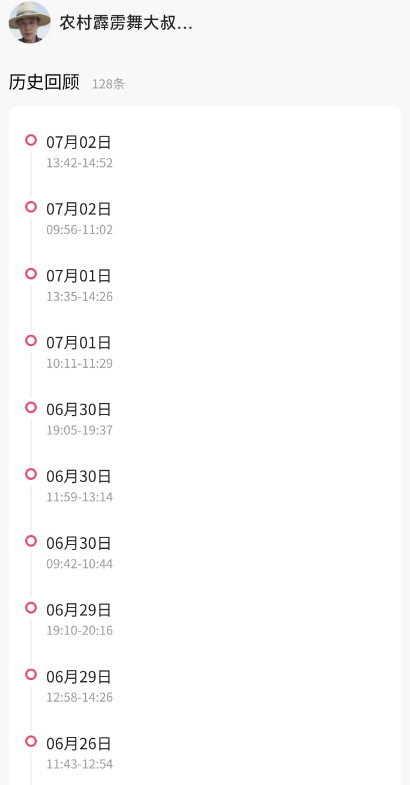Click timeline circle for 06月29日 19:10-20:16
The height and width of the screenshot is (785, 410).
tap(31, 608)
